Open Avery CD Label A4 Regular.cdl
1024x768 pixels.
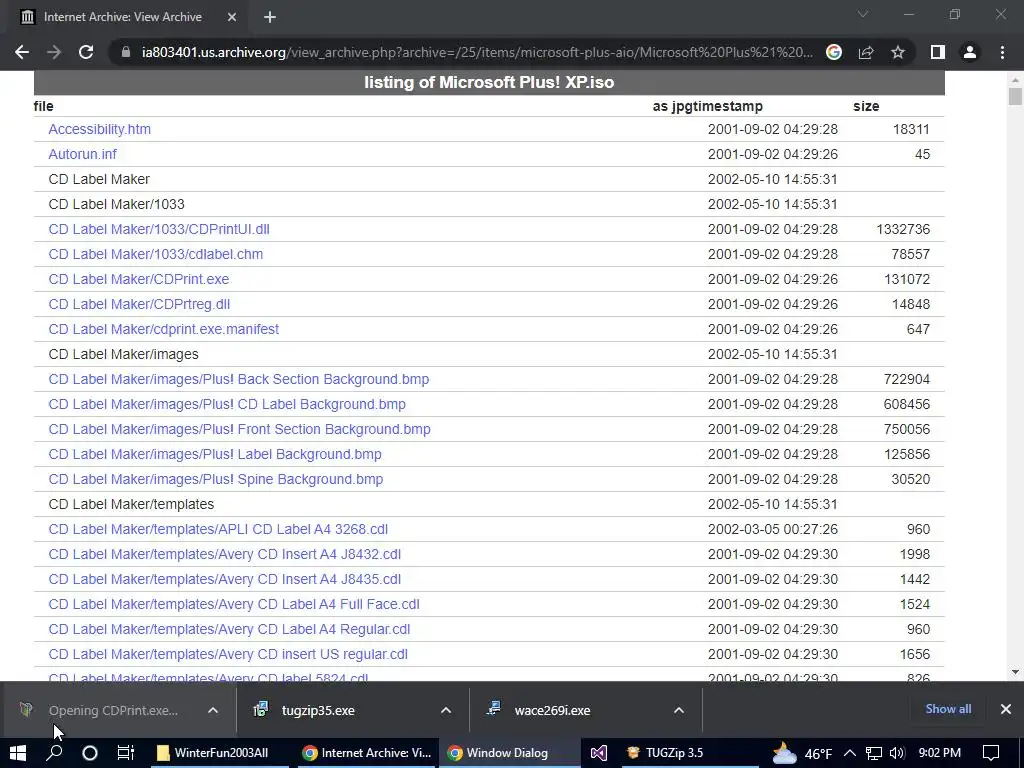[x=229, y=630]
